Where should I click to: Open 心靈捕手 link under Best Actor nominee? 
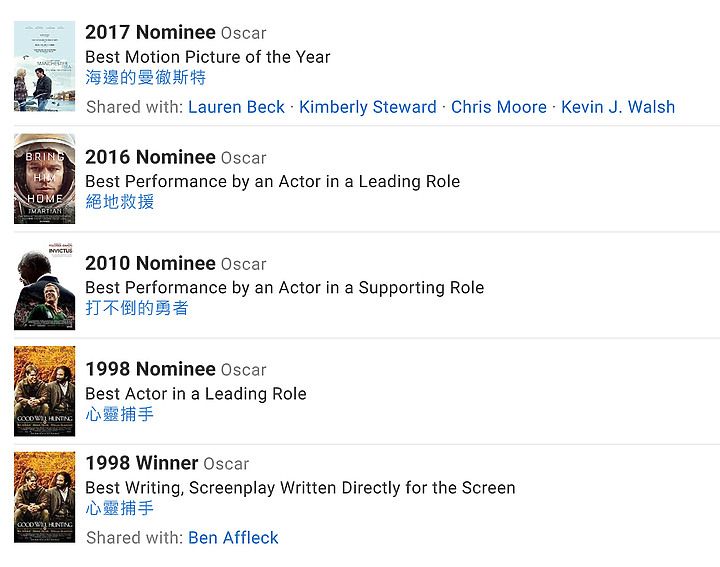(119, 414)
